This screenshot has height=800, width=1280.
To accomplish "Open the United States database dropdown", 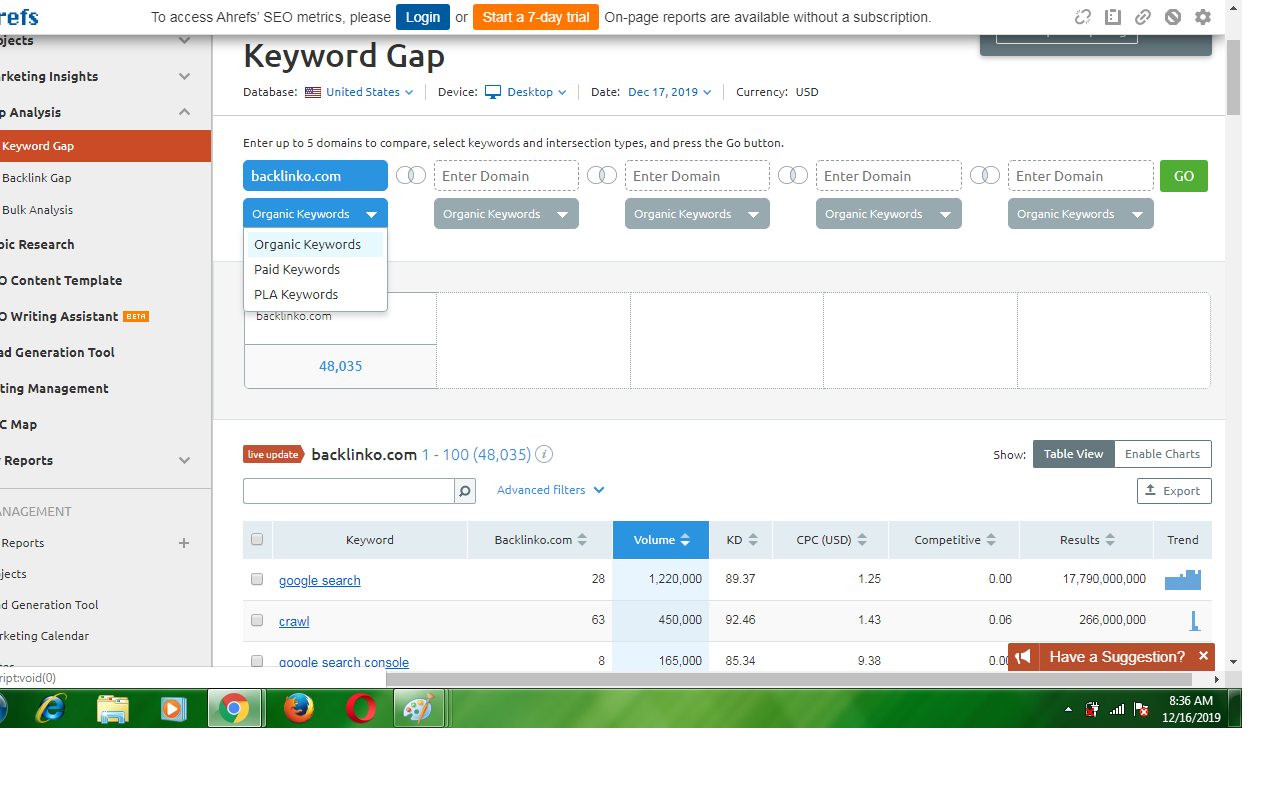I will (x=369, y=92).
